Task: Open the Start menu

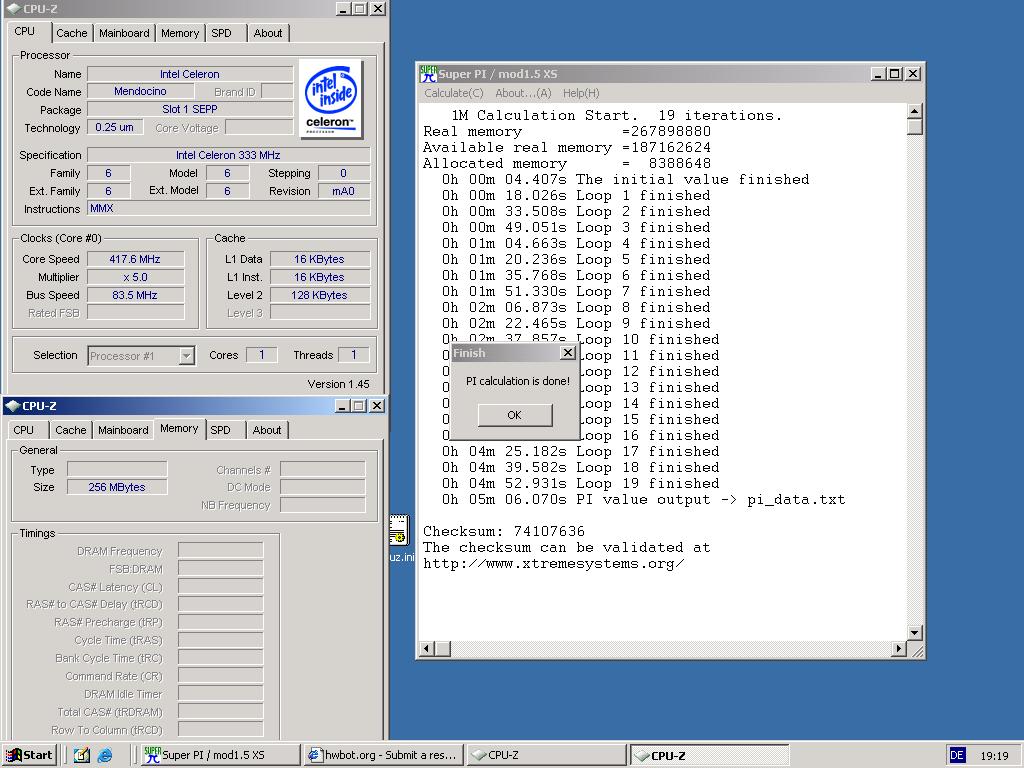Action: coord(29,755)
